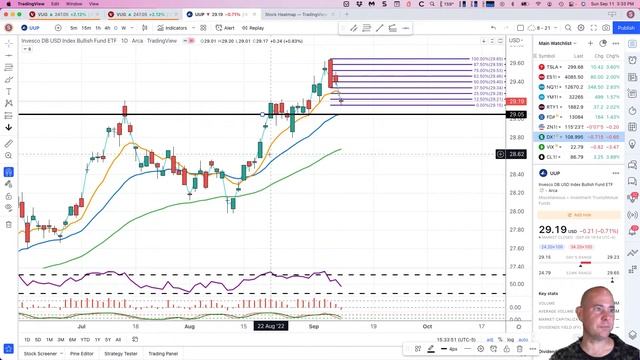Click compare or add symbol plus icon
640x360 pixels.
point(58,28)
